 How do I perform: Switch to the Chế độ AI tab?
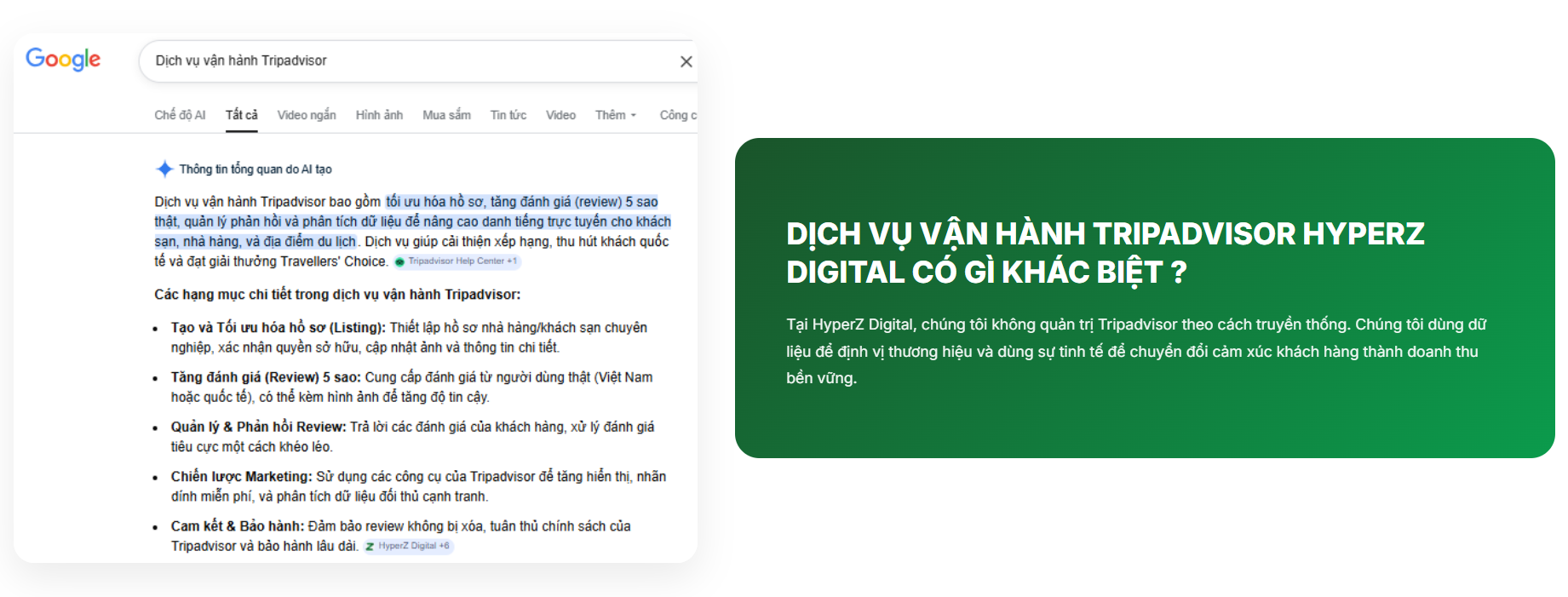click(180, 115)
